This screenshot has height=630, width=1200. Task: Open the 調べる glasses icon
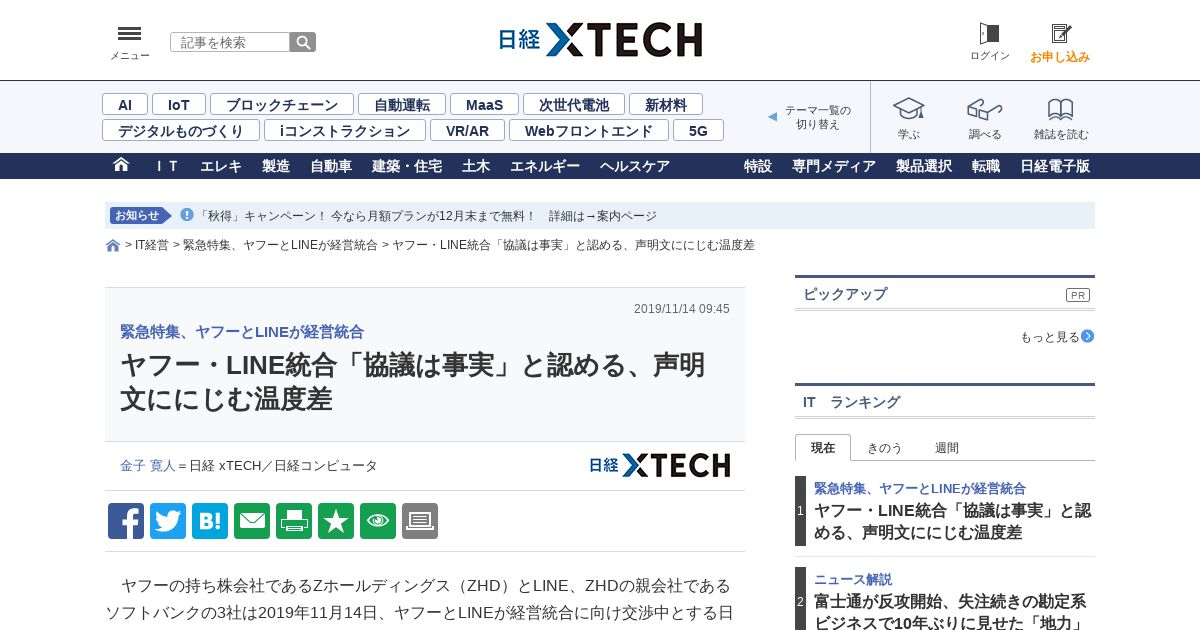tap(985, 108)
